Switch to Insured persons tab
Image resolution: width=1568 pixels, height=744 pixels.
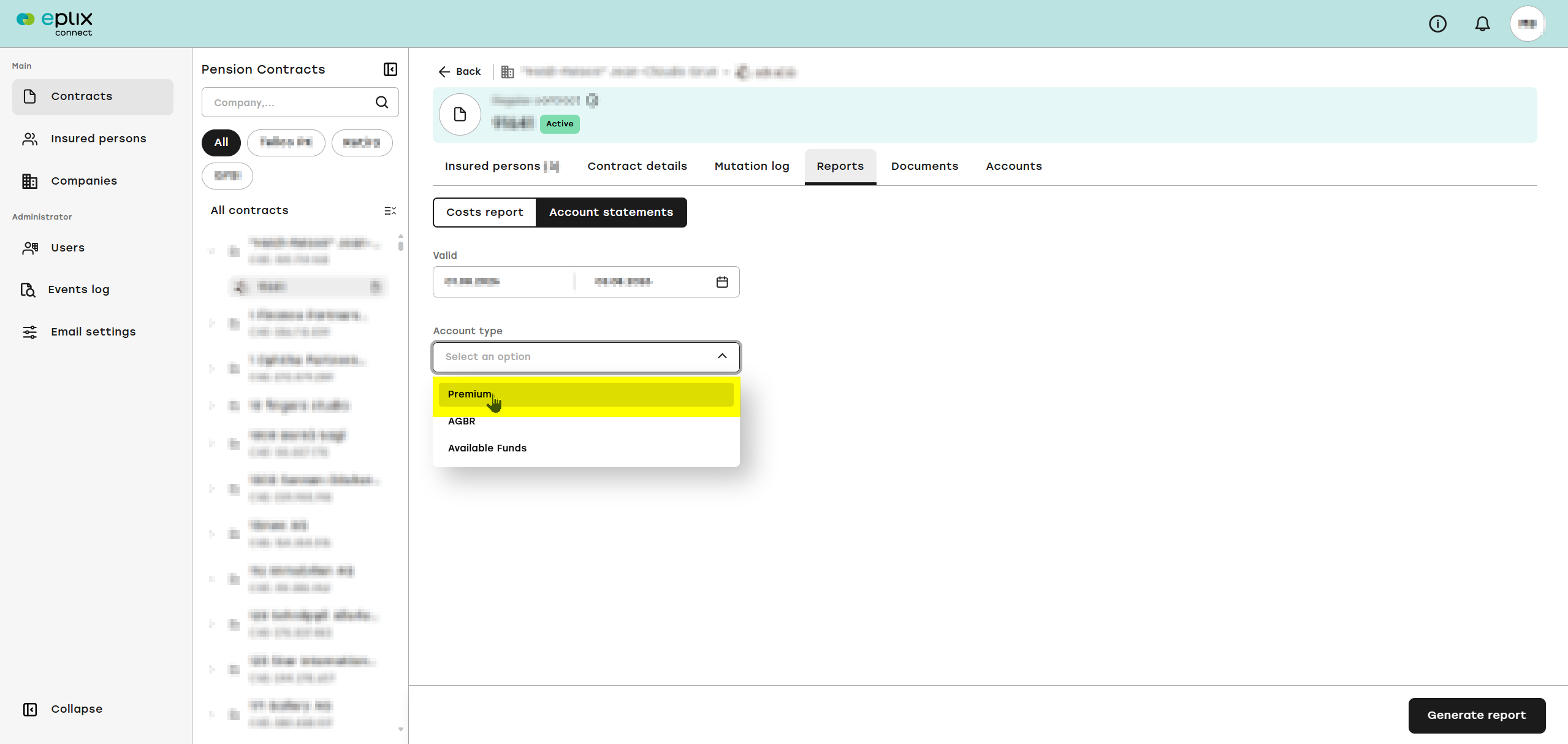501,166
